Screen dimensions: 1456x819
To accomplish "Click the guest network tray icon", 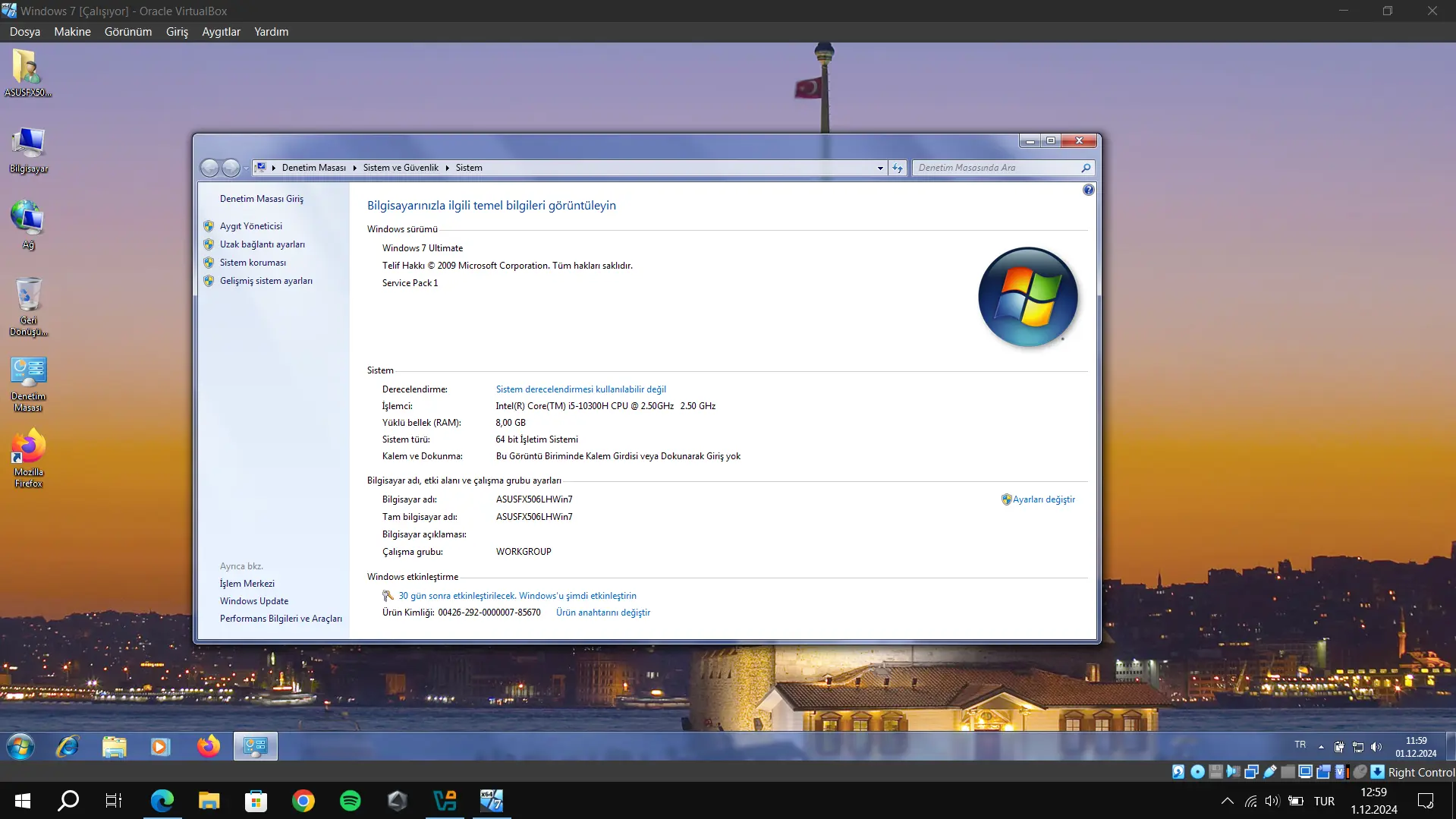I will [x=1358, y=747].
